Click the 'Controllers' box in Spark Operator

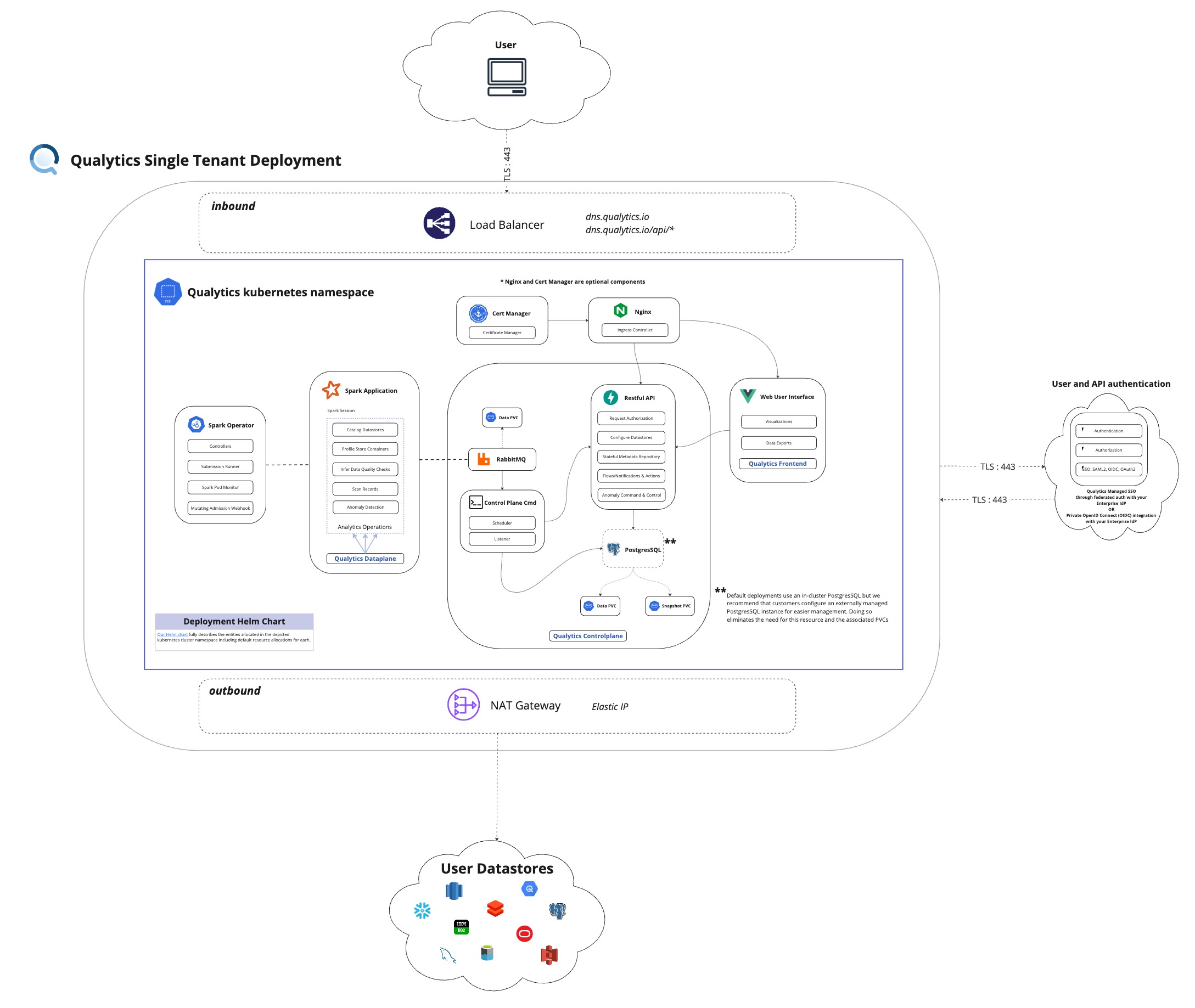point(220,446)
